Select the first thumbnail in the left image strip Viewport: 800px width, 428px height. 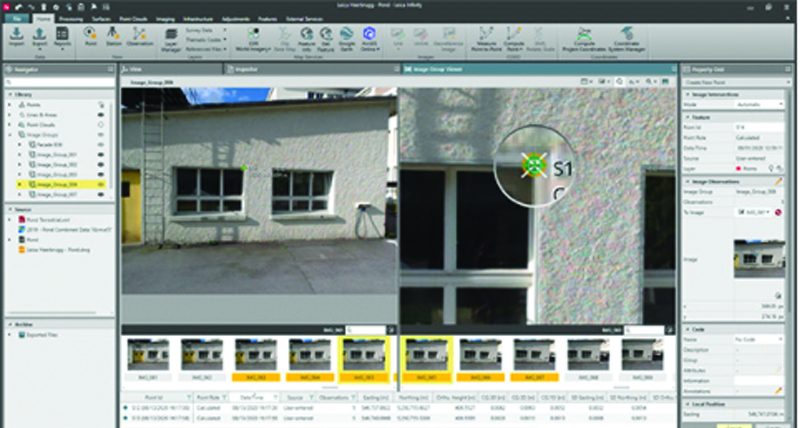pos(147,354)
